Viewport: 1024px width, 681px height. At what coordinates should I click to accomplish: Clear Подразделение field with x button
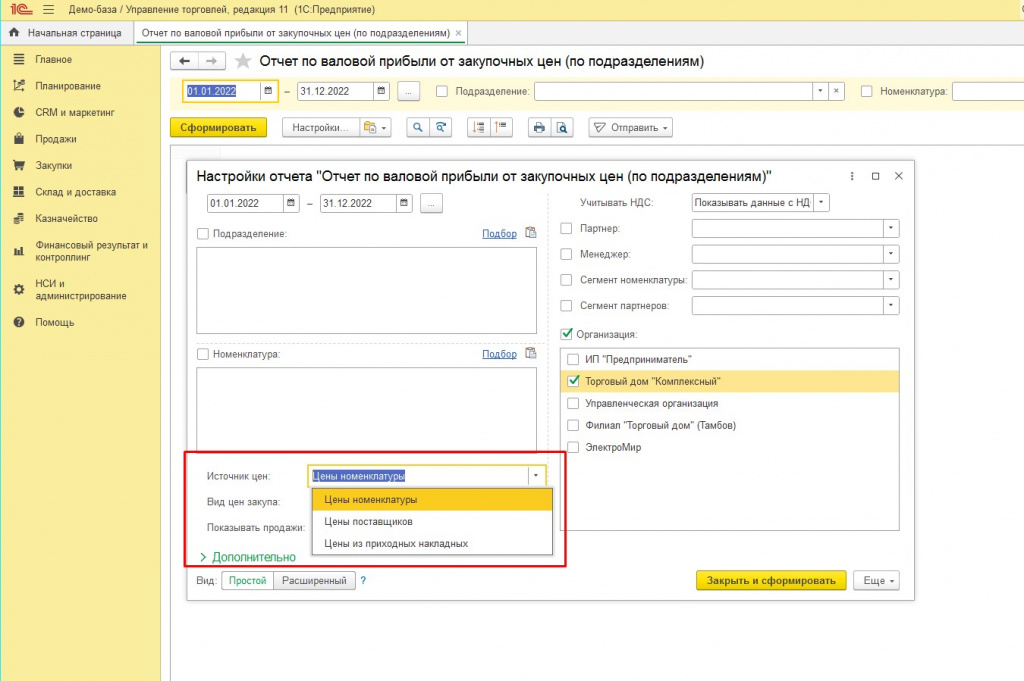(x=837, y=91)
